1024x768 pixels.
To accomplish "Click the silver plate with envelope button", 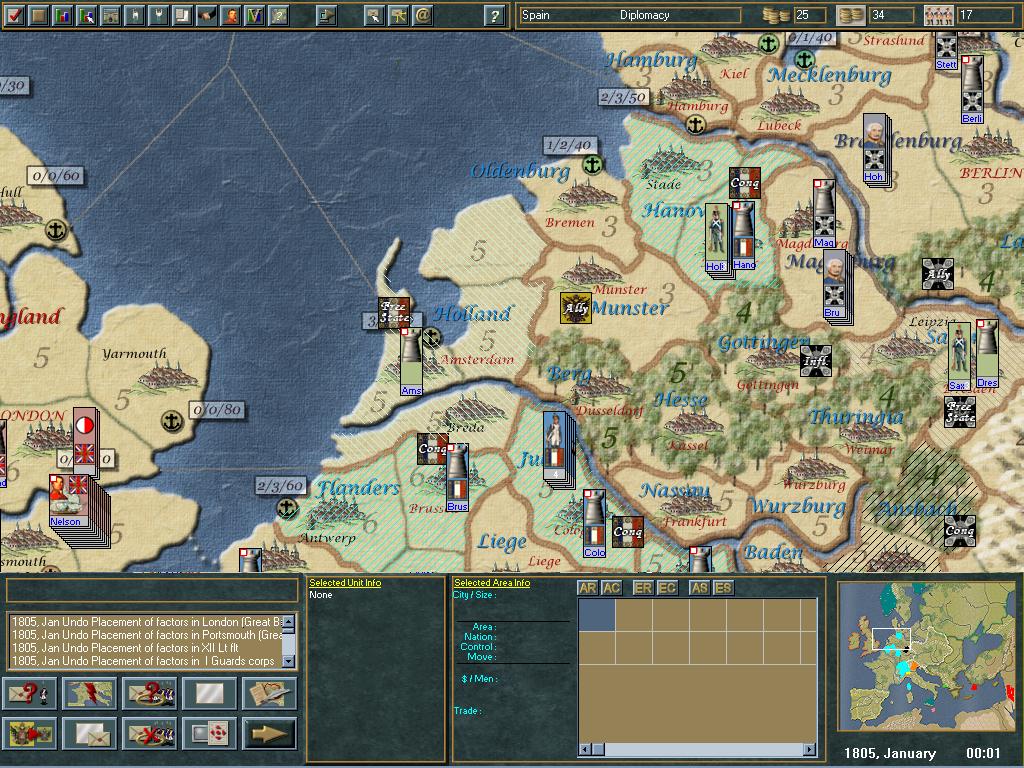I will [x=89, y=733].
